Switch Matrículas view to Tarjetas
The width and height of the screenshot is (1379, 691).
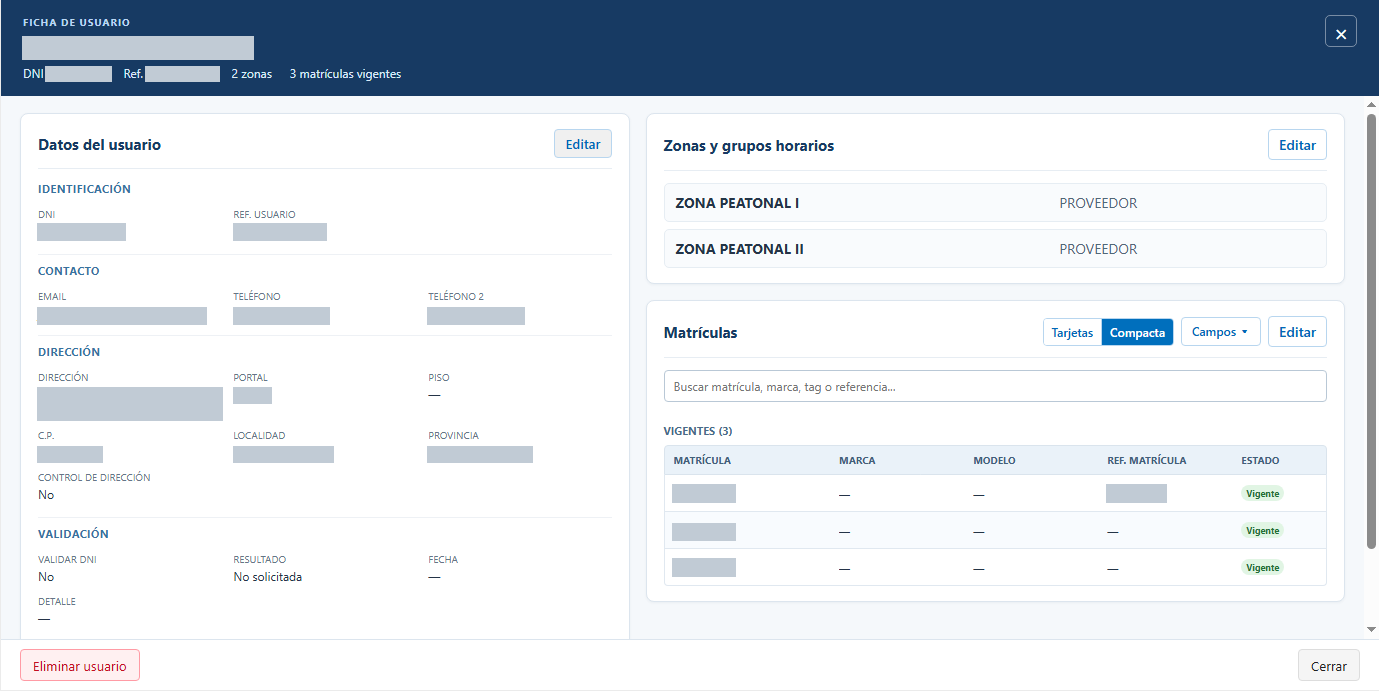coord(1072,333)
